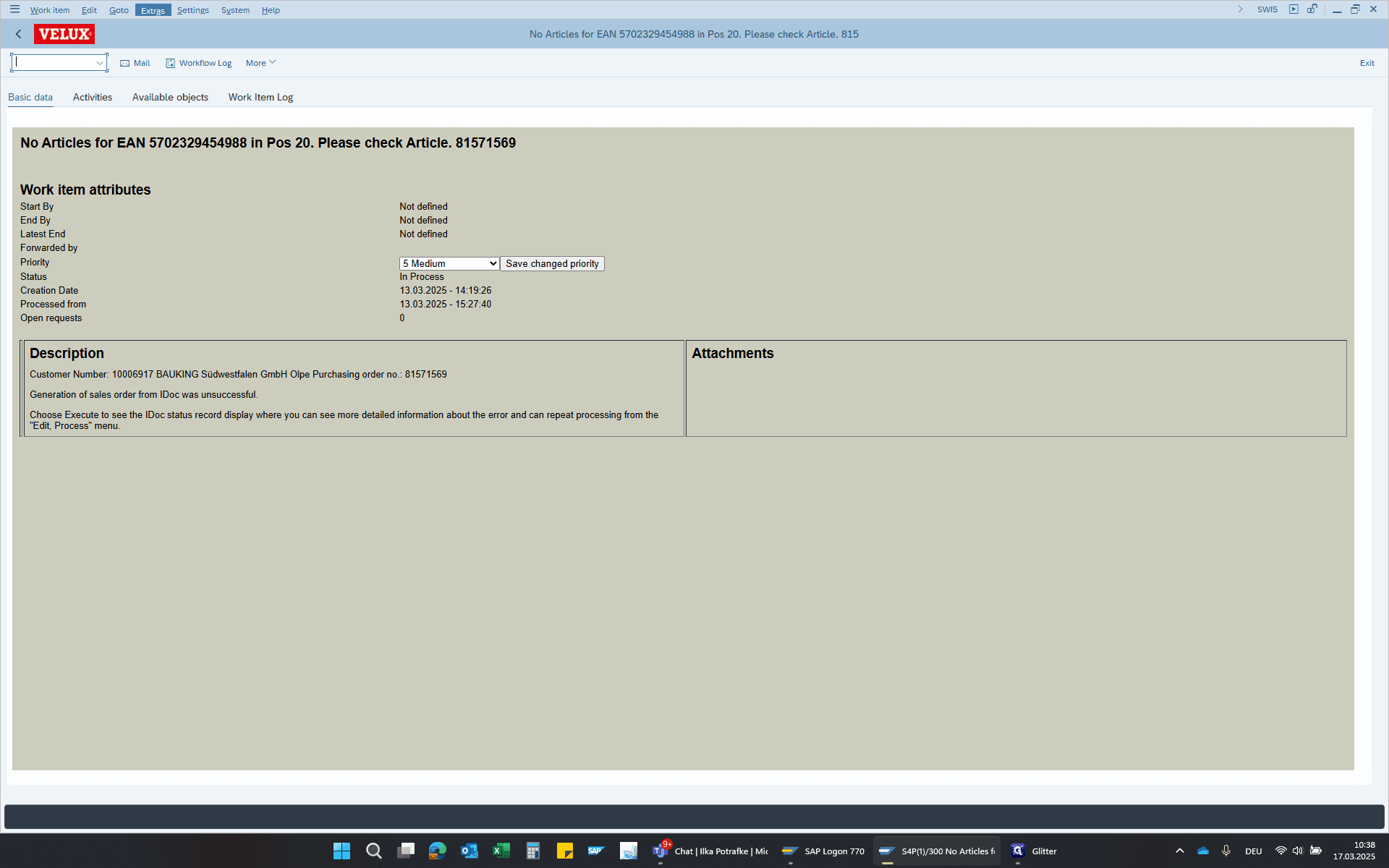Screen dimensions: 1389x868
Task: Expand the chevron left of SWI5
Action: coord(1240,9)
